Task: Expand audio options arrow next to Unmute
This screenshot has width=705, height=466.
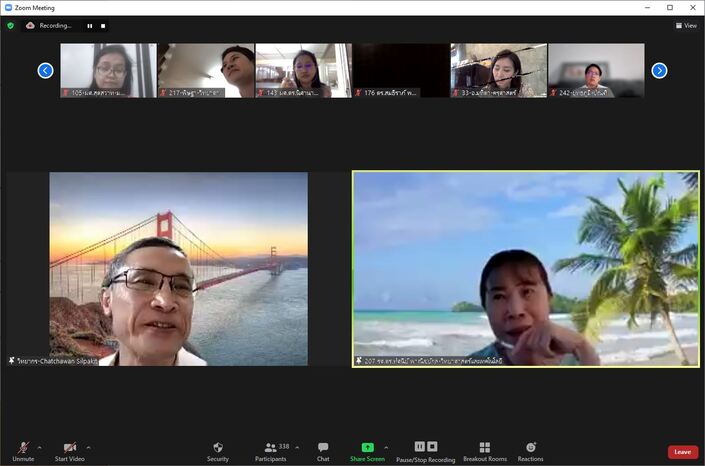Action: click(39, 447)
